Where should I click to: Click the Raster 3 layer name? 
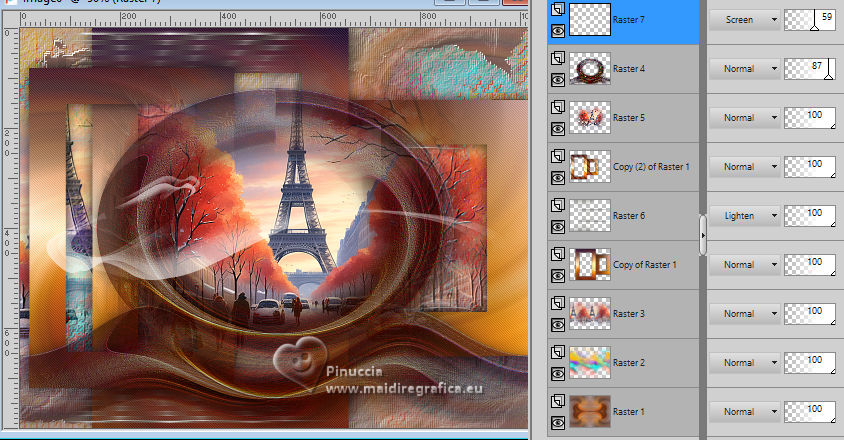pos(629,314)
